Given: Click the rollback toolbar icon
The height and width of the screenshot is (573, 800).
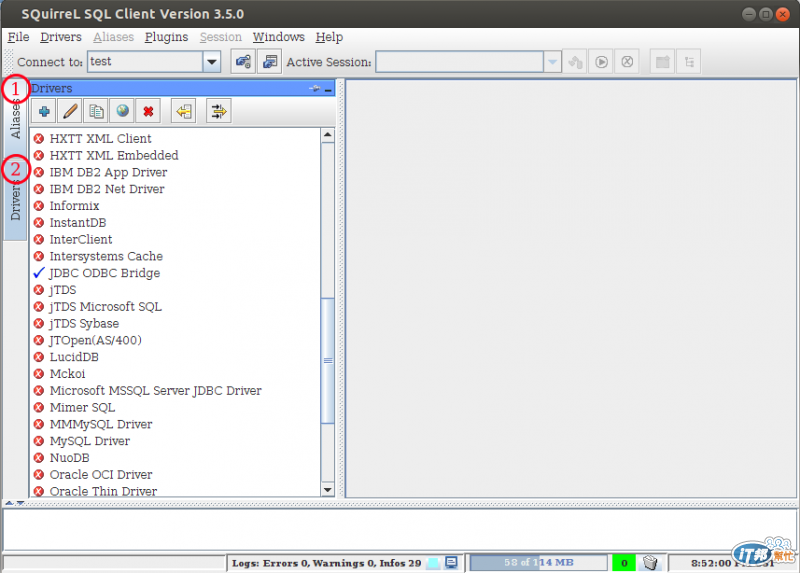Looking at the screenshot, I should click(575, 62).
